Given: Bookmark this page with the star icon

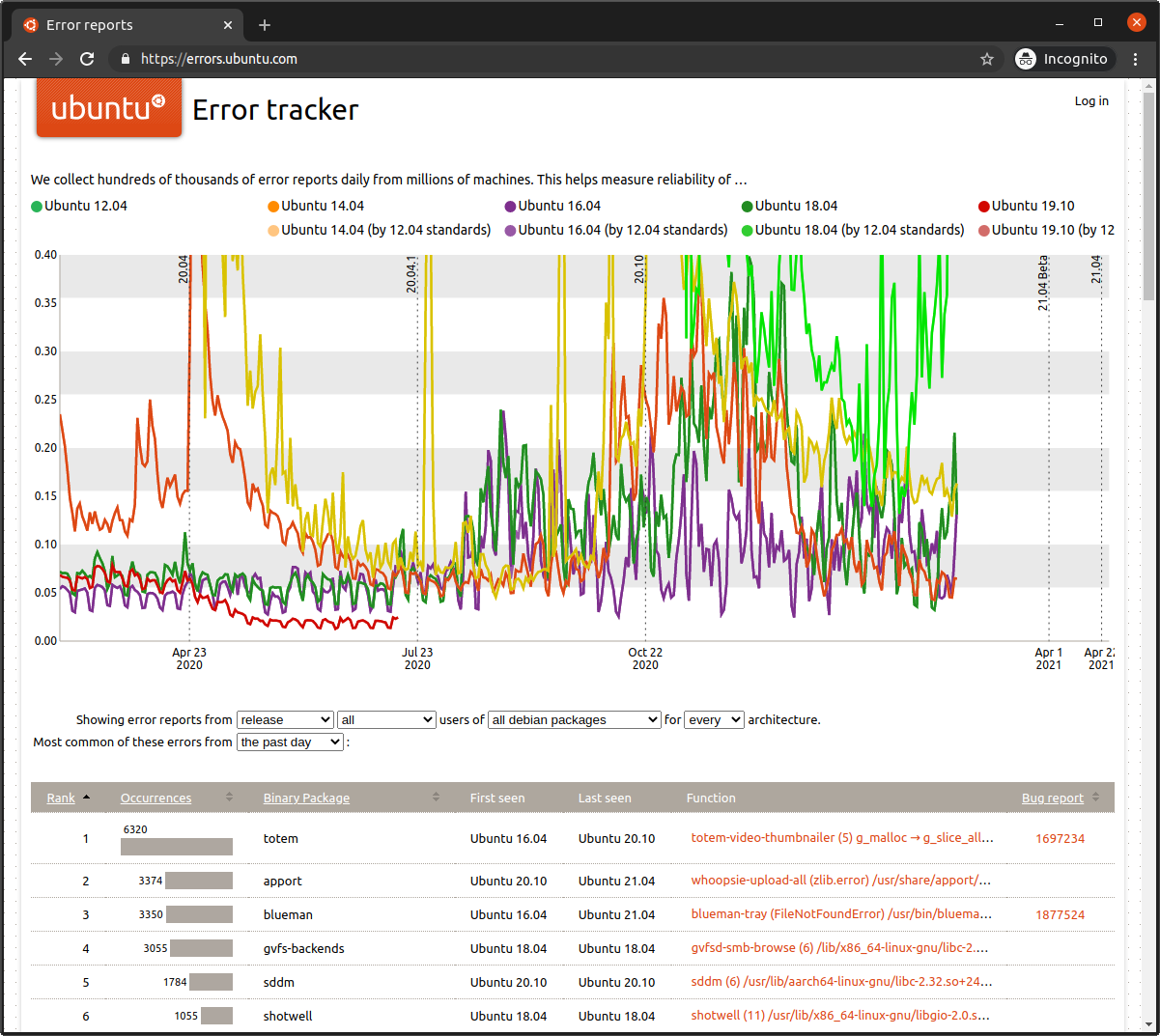Looking at the screenshot, I should click(987, 59).
